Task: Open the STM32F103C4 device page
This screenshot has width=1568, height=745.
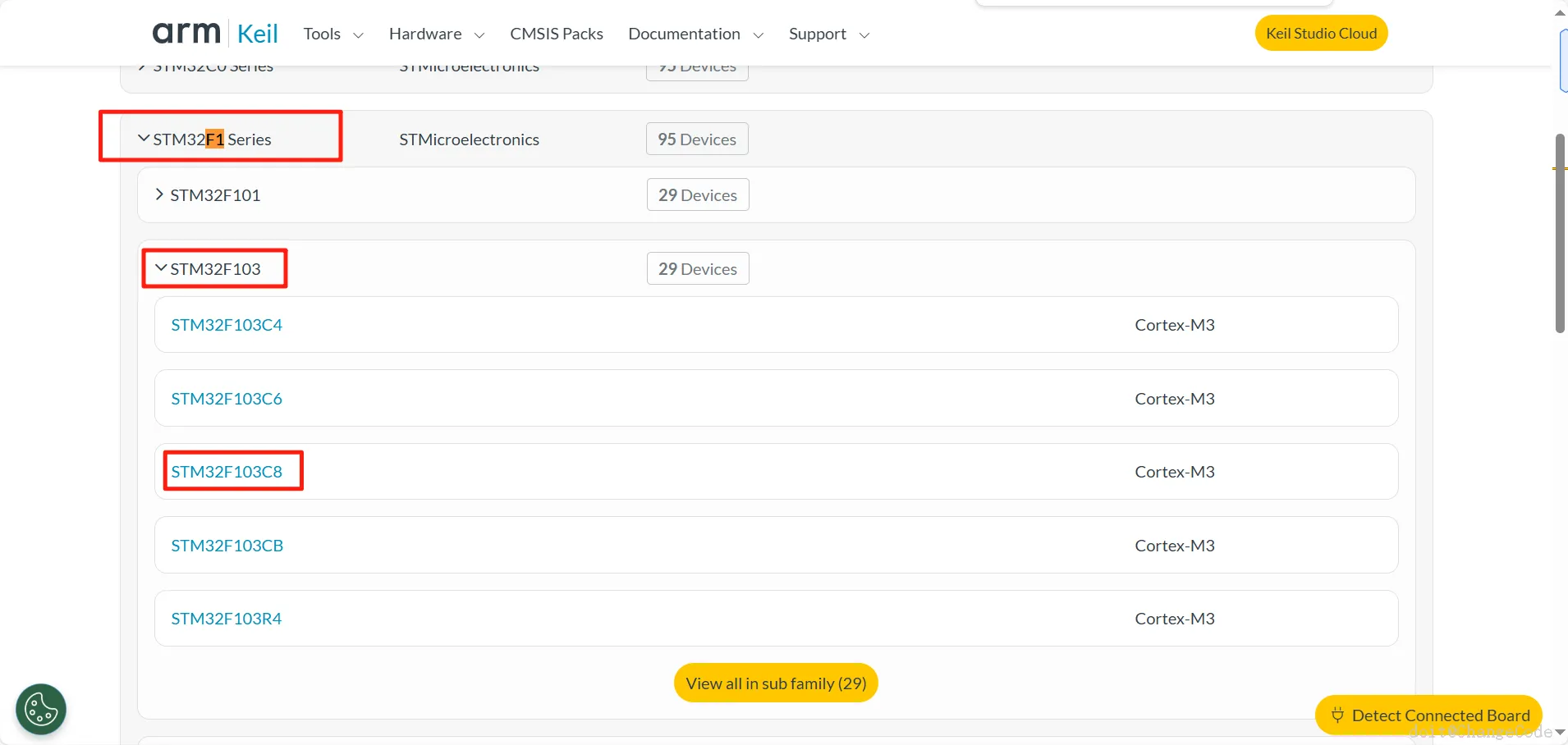Action: click(x=227, y=325)
